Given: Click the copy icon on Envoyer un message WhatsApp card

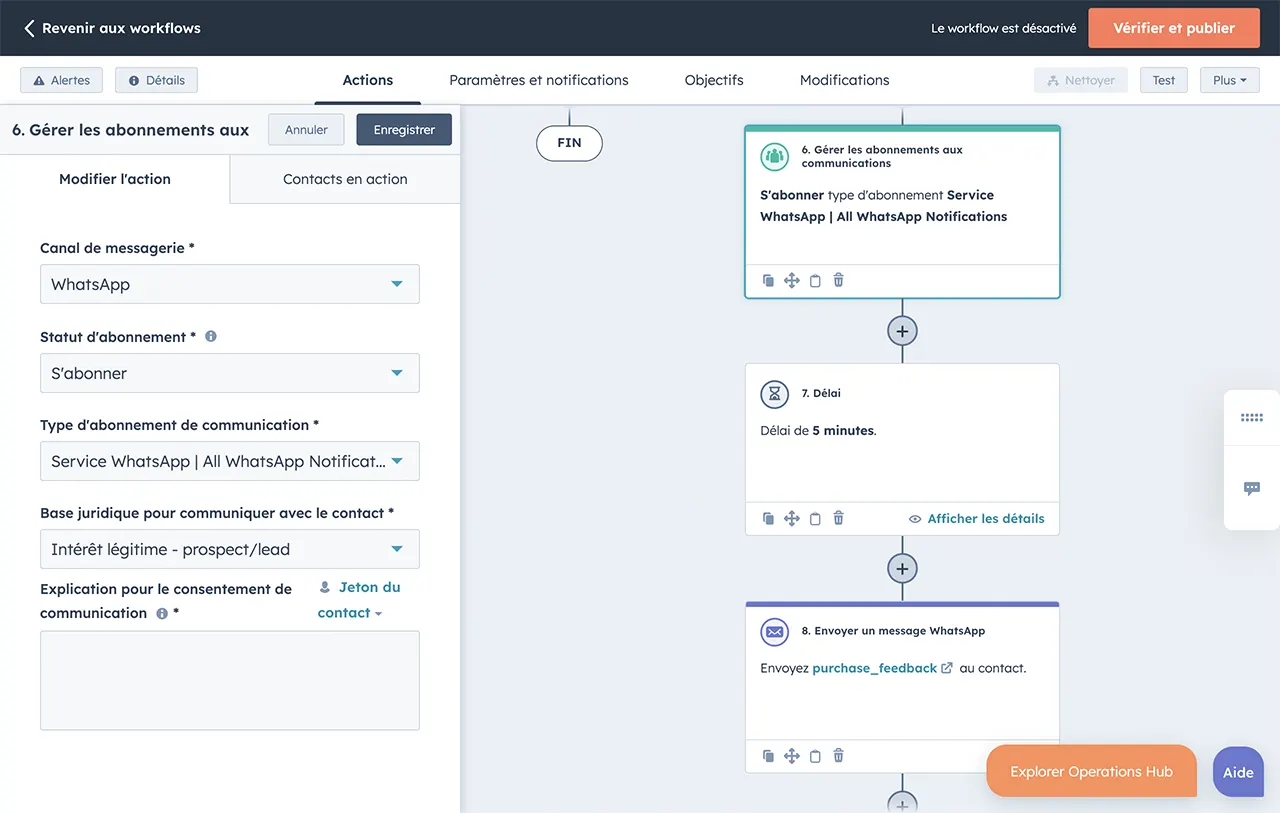Looking at the screenshot, I should tap(768, 757).
